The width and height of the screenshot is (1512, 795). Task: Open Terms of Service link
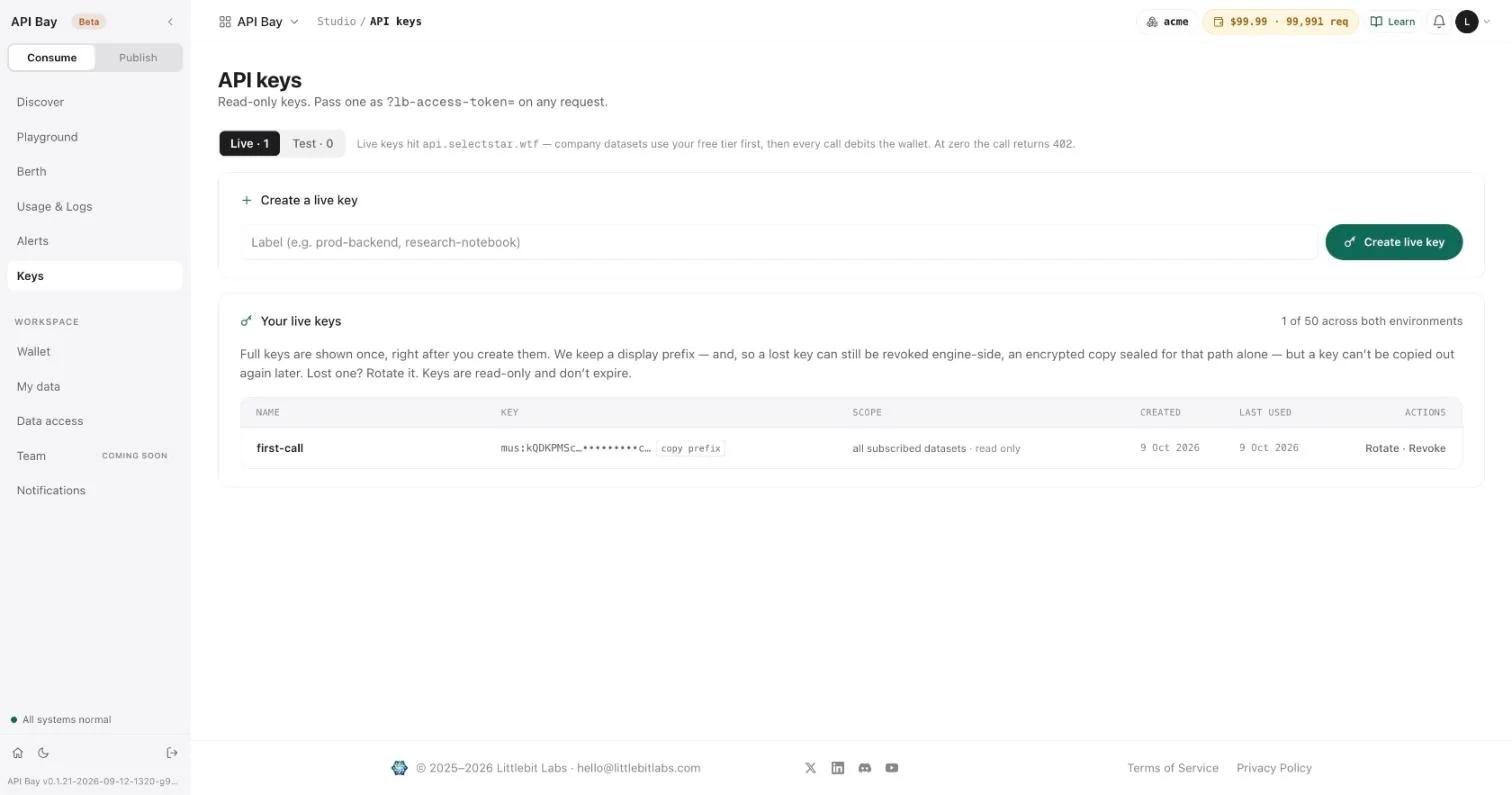click(1172, 768)
